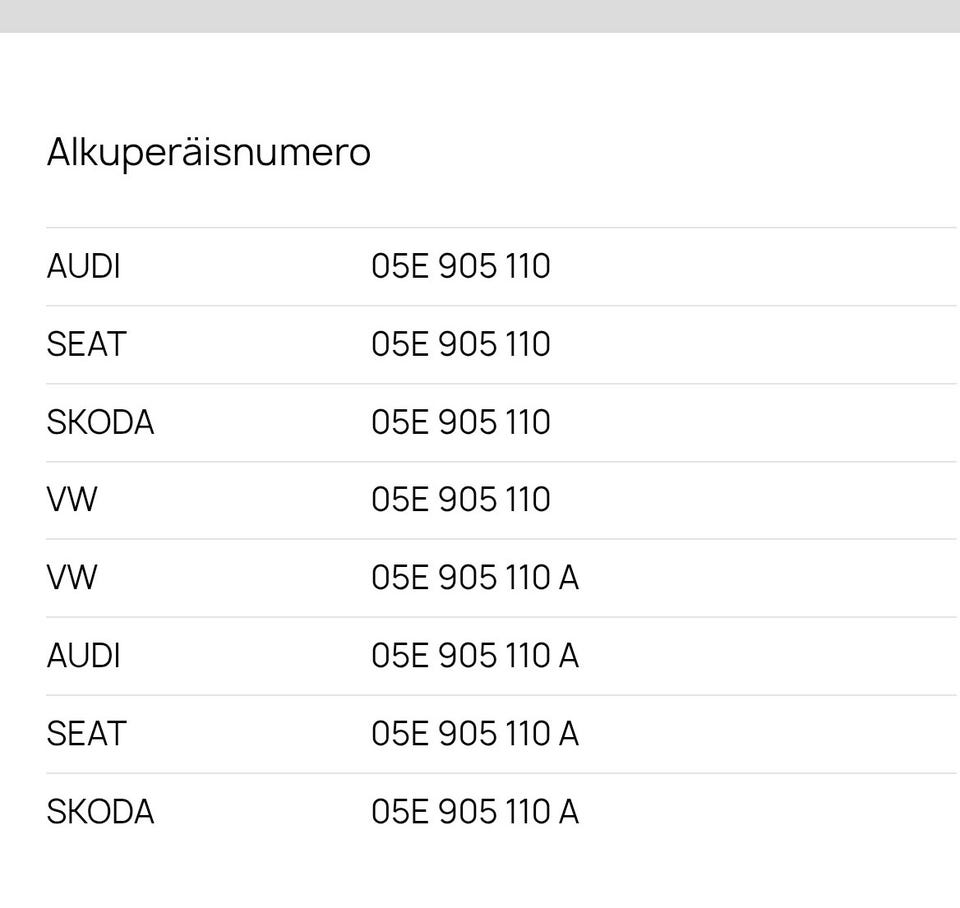Viewport: 960px width, 908px height.
Task: Select VW's part number 05E 905 110 A
Action: 474,578
